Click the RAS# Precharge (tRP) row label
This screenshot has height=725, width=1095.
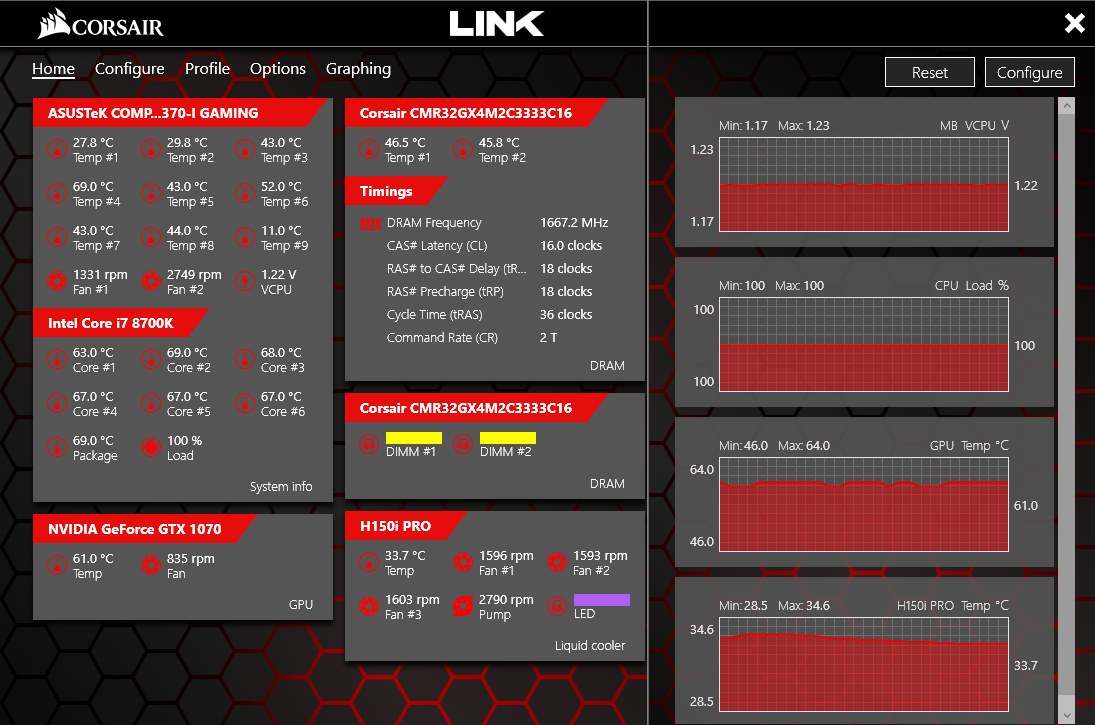point(445,292)
